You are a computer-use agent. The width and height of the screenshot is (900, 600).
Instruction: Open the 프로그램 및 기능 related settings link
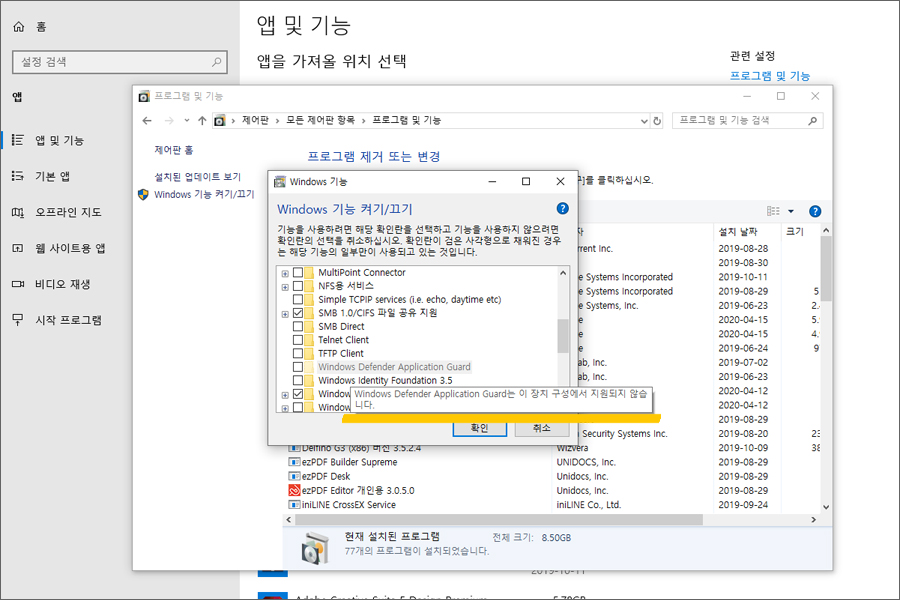click(769, 76)
